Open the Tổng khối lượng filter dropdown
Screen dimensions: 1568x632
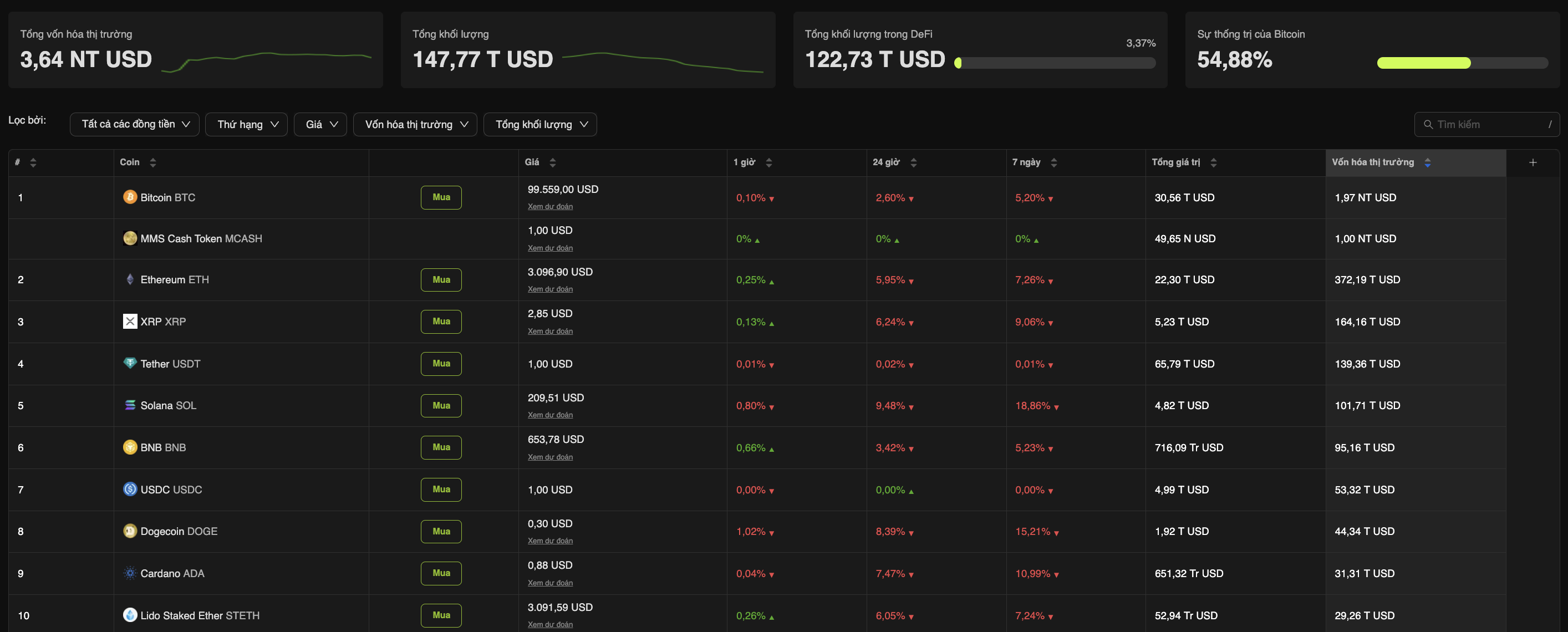(540, 124)
